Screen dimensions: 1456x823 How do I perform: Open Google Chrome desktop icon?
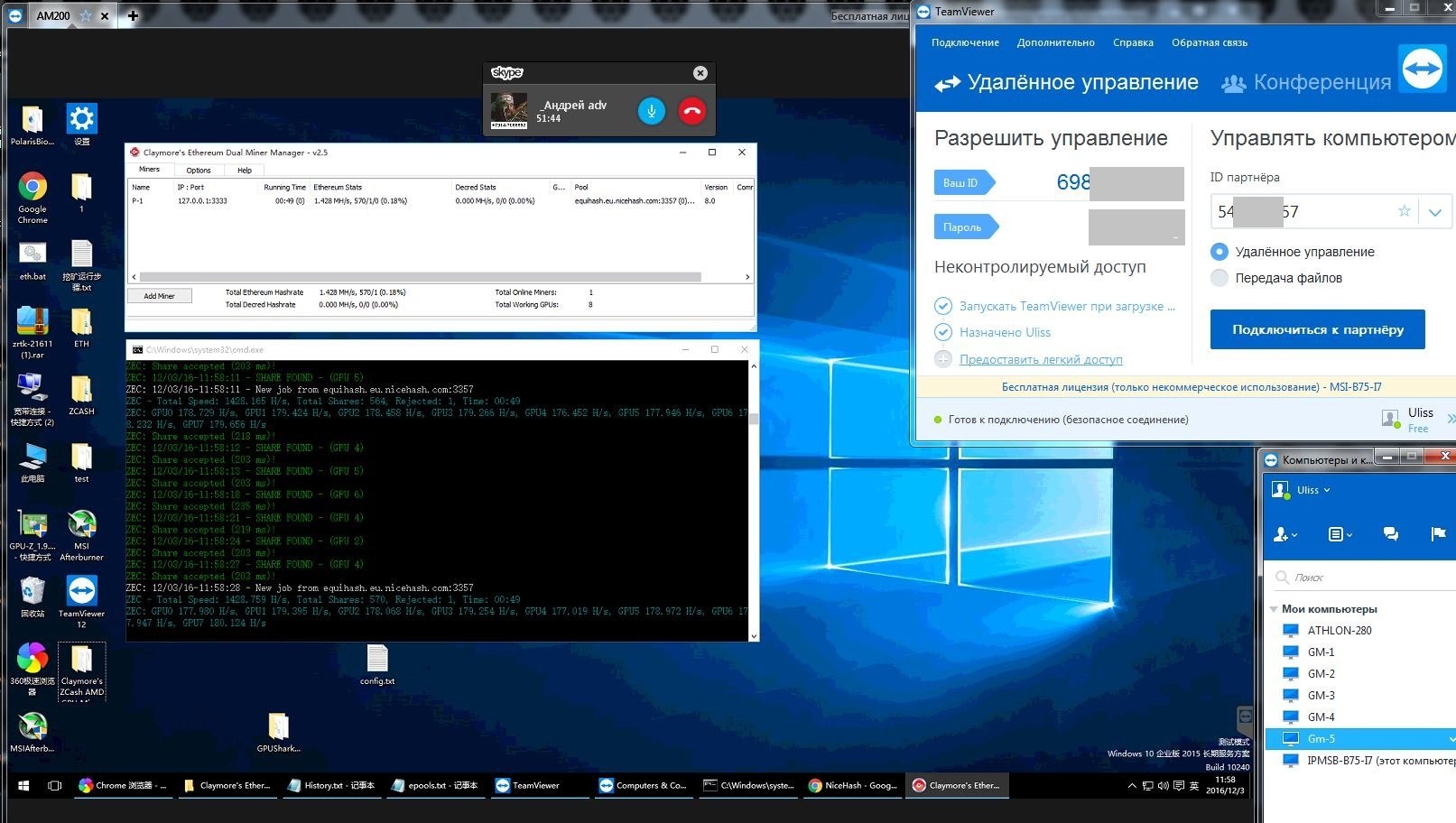click(x=32, y=188)
